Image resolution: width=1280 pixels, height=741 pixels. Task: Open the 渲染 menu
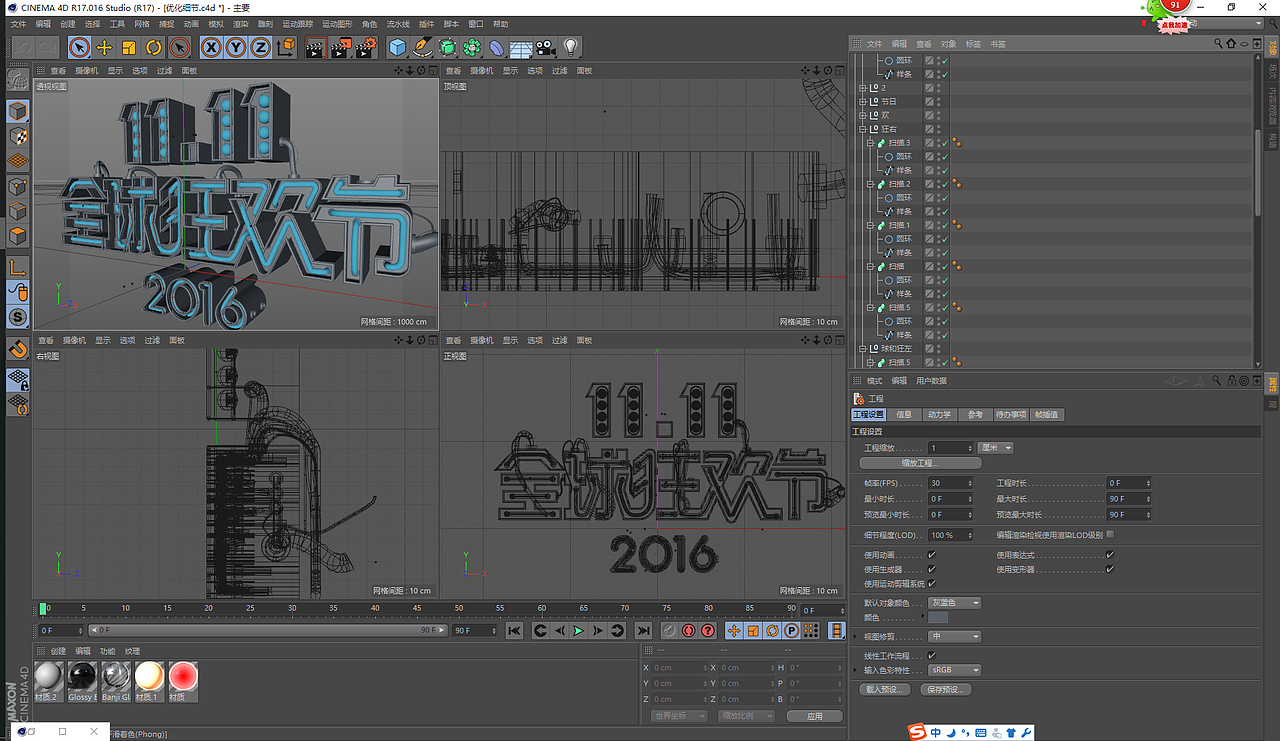tap(240, 23)
